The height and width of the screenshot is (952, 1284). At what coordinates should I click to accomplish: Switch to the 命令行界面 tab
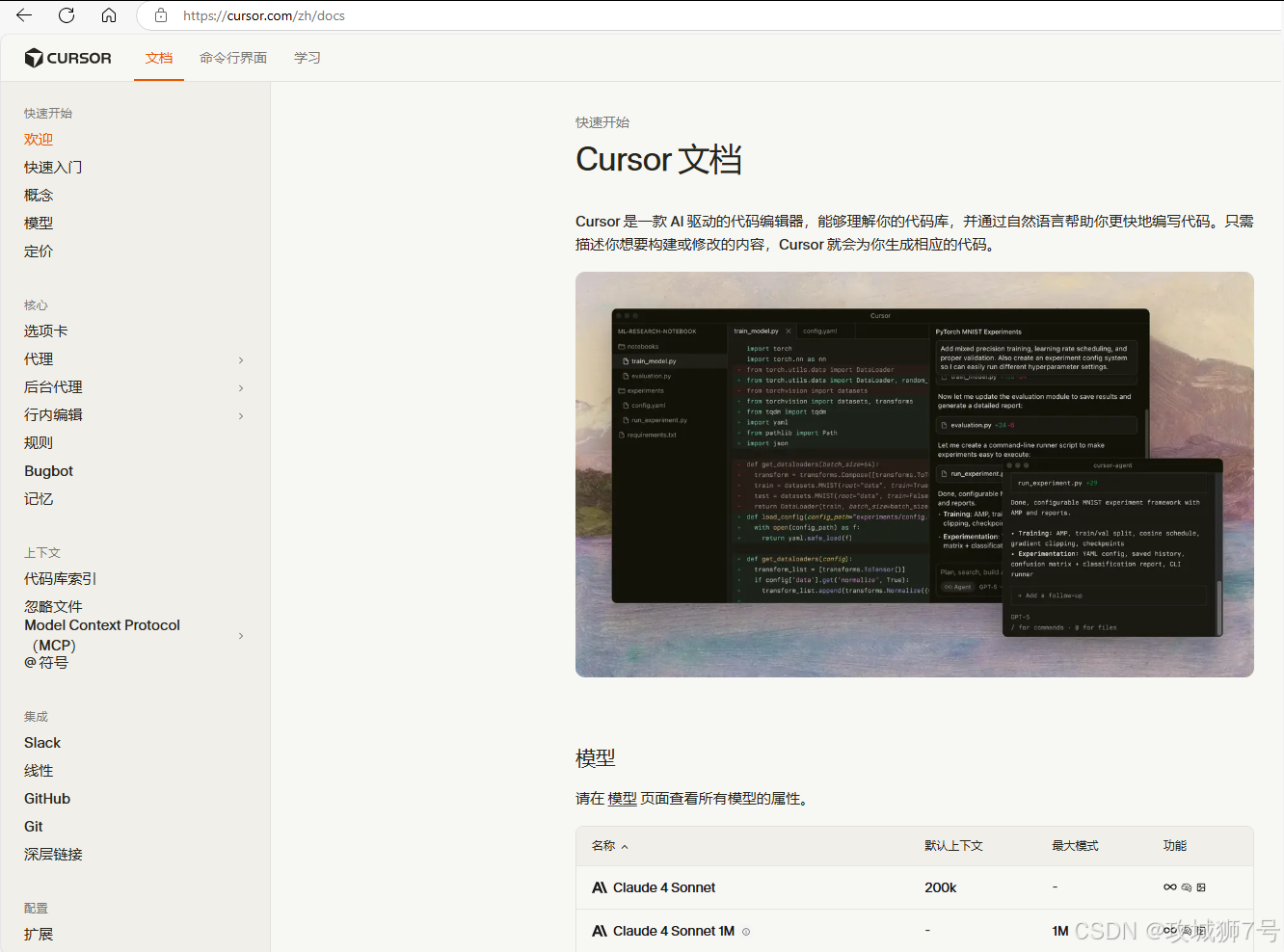coord(233,58)
